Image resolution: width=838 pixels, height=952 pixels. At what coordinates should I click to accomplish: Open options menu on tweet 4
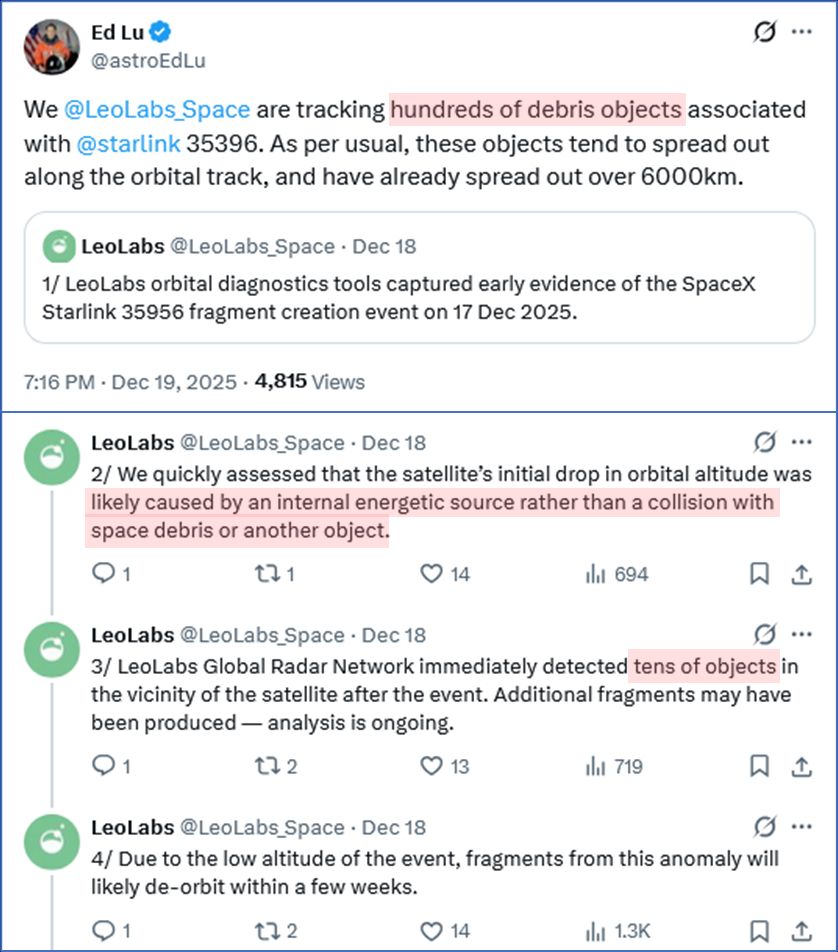pyautogui.click(x=803, y=828)
